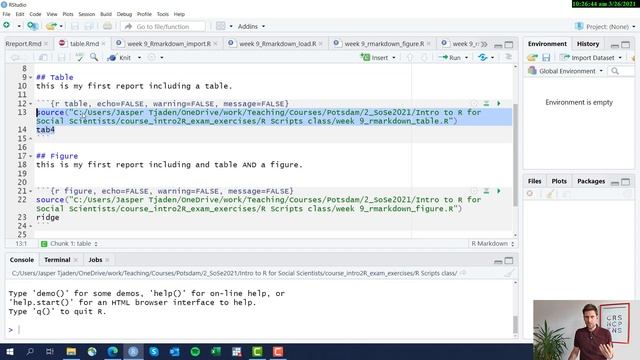Run all chunks above the table chunk
This screenshot has height=360, width=640.
[487, 104]
